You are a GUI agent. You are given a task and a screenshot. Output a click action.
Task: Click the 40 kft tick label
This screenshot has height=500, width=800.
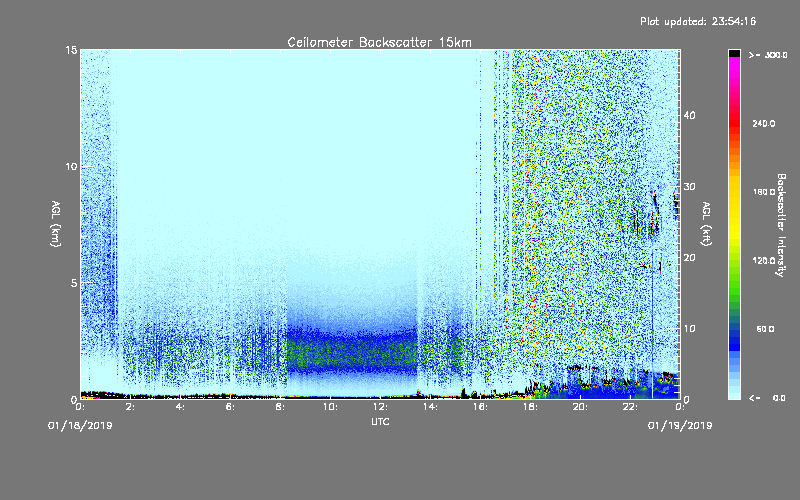pyautogui.click(x=689, y=115)
